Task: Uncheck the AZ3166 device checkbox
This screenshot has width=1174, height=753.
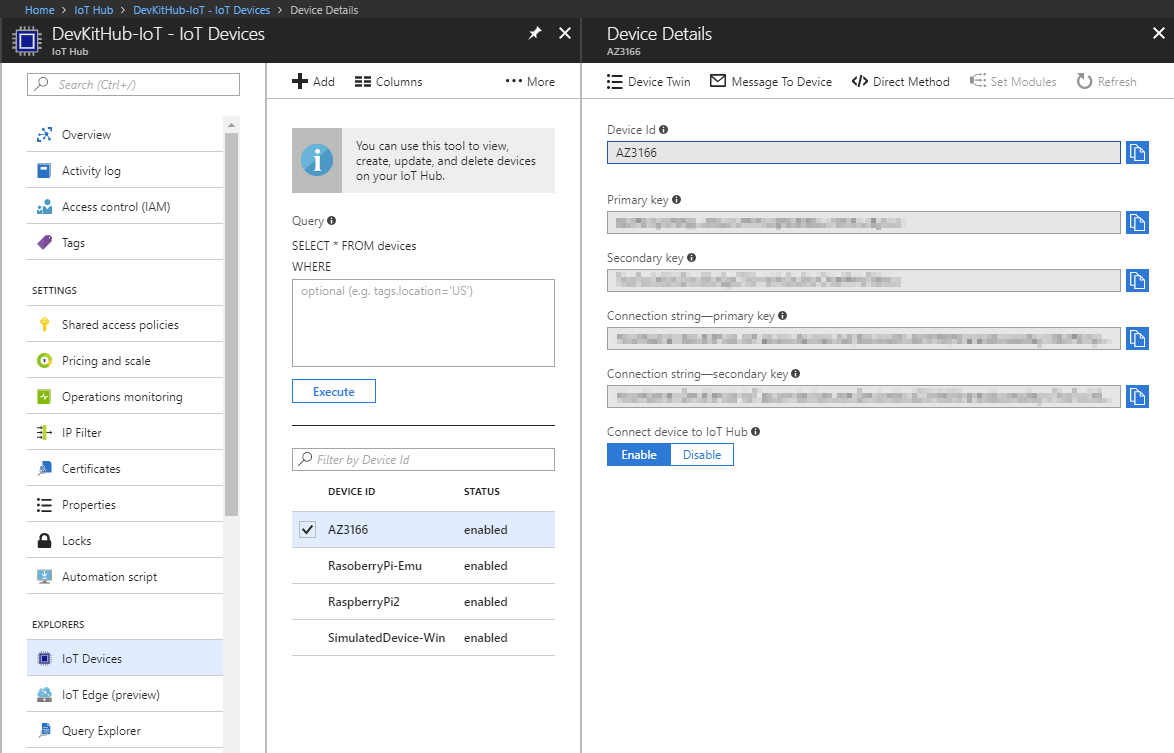Action: pyautogui.click(x=308, y=529)
